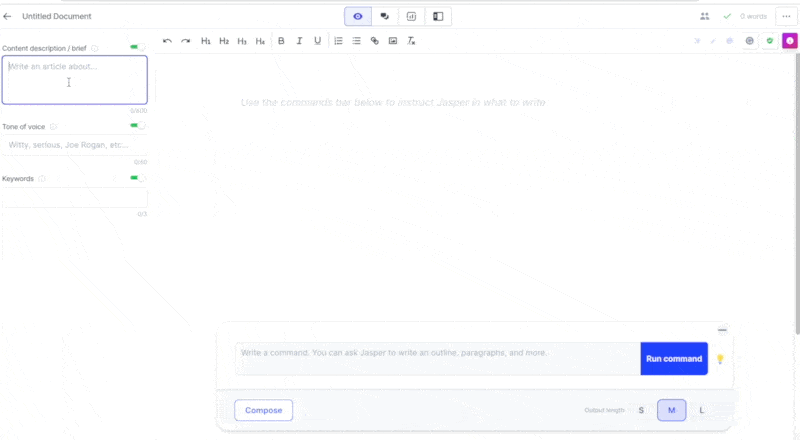Redo the last edit
Screen dimensions: 800x440
click(186, 41)
